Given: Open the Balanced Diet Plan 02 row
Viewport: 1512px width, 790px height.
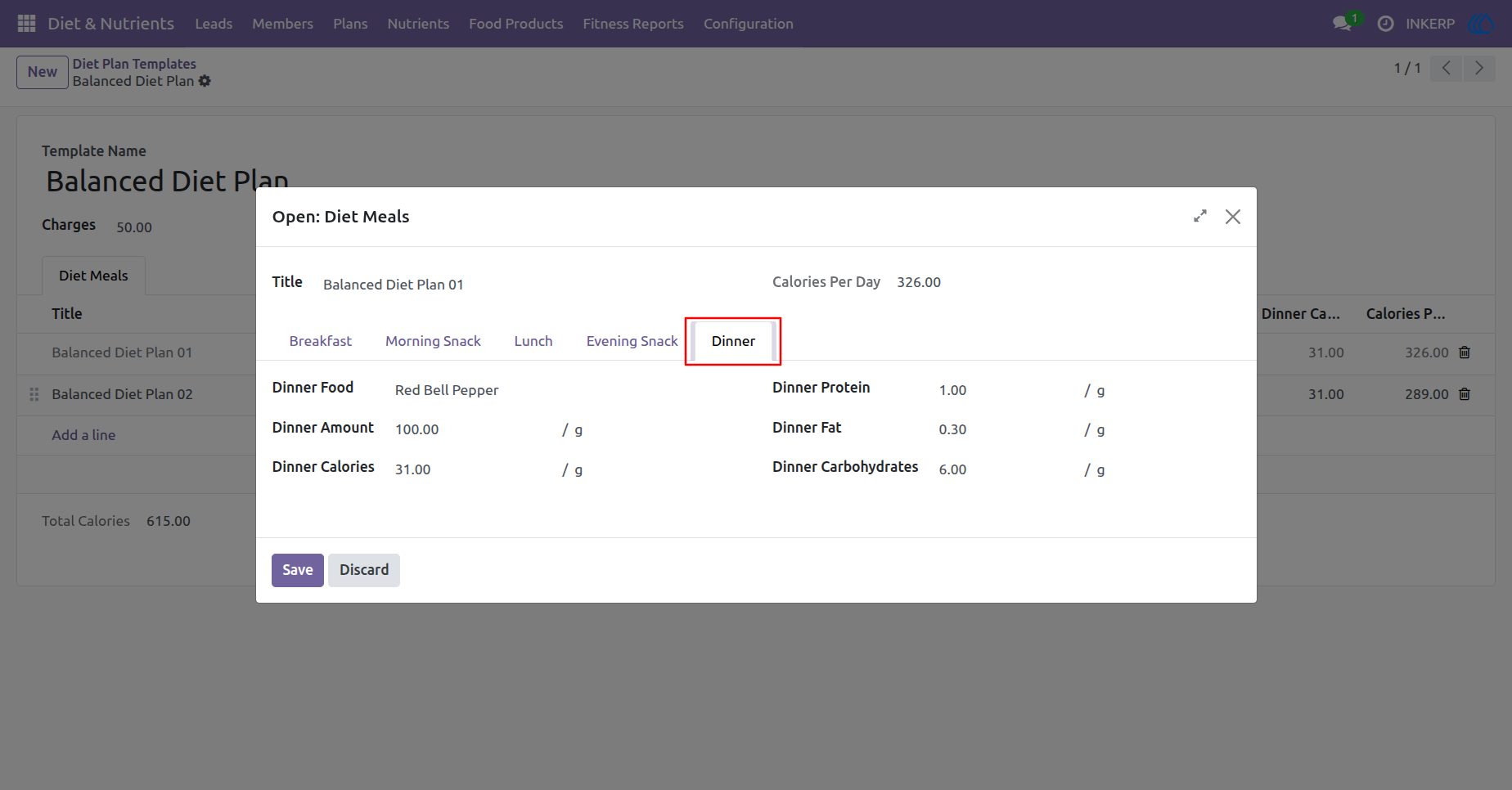Looking at the screenshot, I should 122,394.
